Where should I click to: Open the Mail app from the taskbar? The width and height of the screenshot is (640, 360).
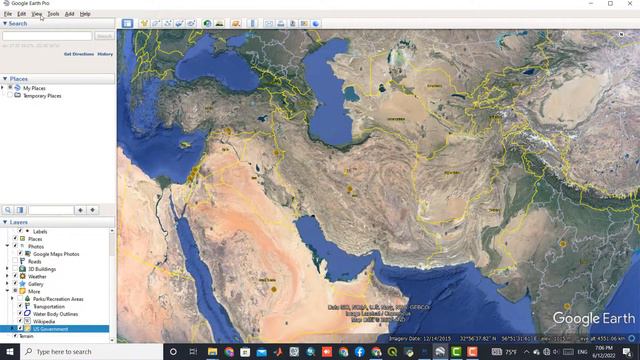[261, 351]
